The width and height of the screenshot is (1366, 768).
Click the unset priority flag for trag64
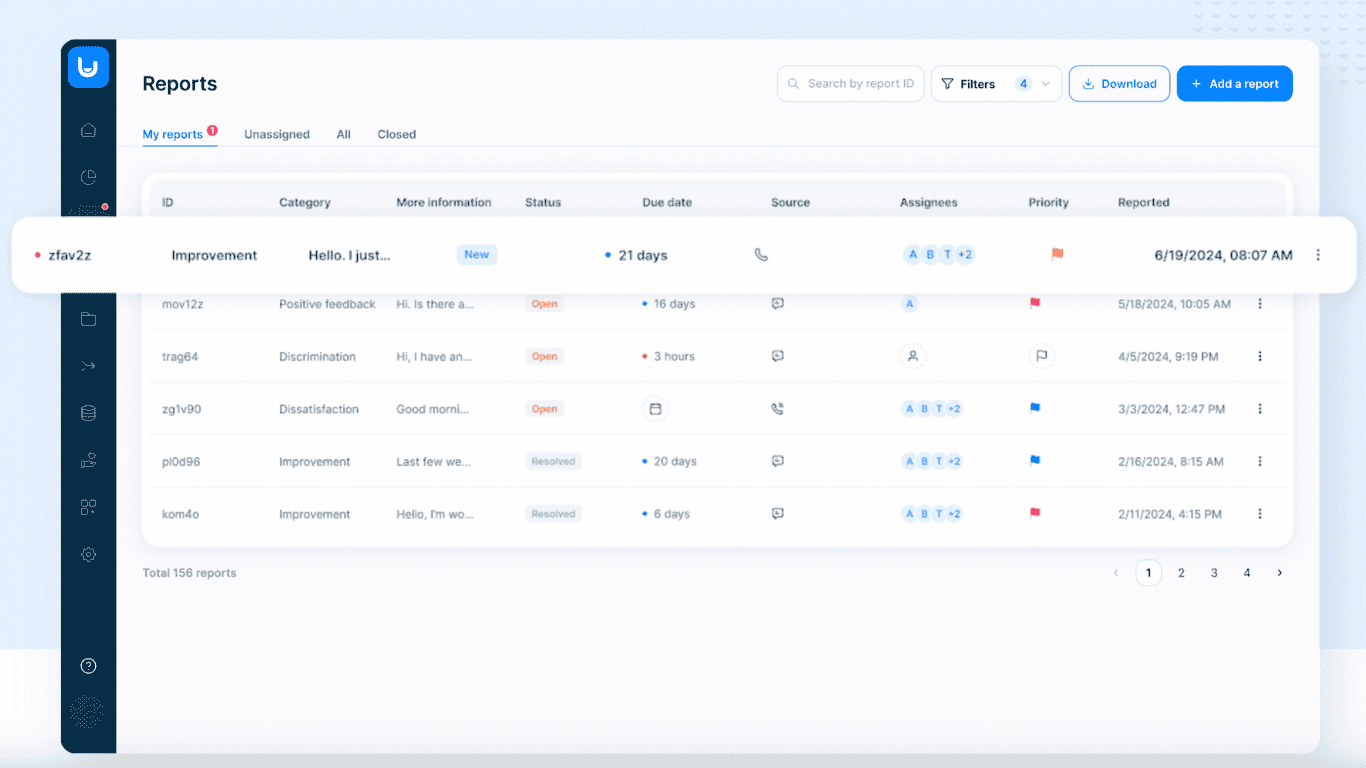pyautogui.click(x=1041, y=356)
